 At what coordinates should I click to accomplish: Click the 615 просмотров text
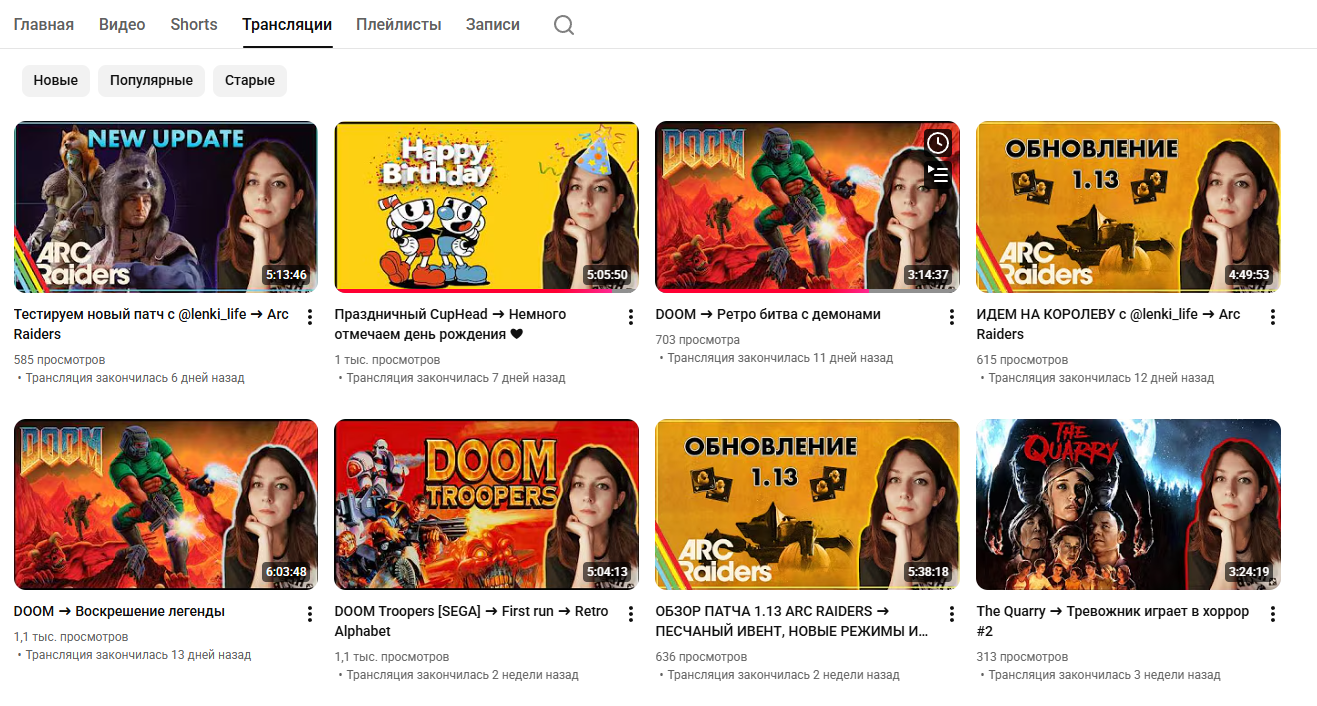pyautogui.click(x=1022, y=360)
